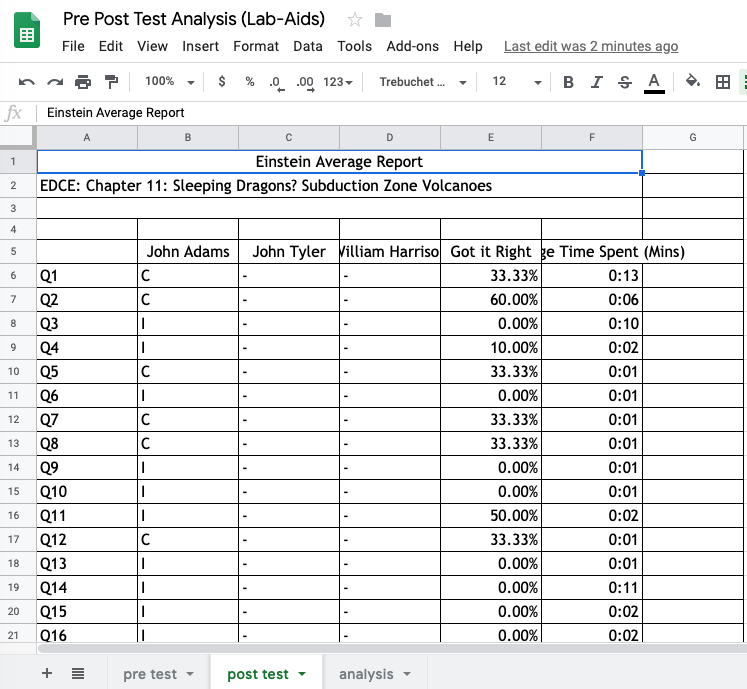Open the font size 12 dropdown
This screenshot has width=747, height=689.
click(516, 82)
